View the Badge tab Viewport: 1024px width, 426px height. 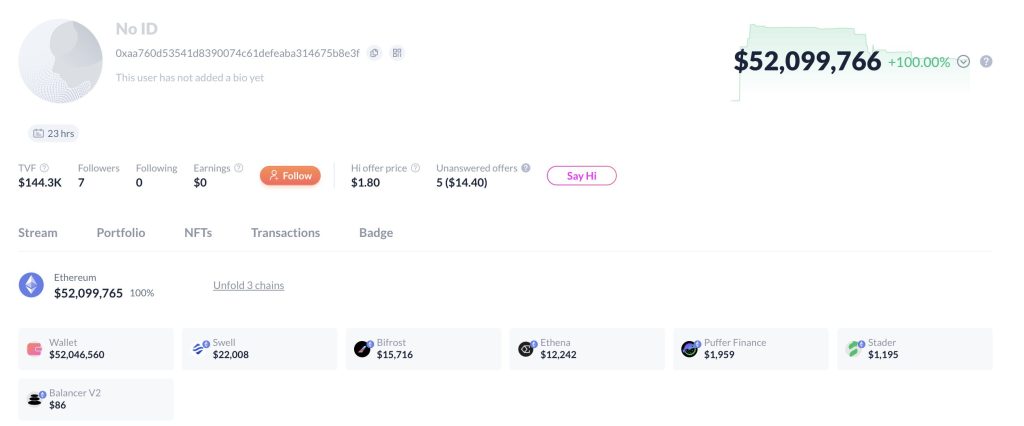pos(376,233)
